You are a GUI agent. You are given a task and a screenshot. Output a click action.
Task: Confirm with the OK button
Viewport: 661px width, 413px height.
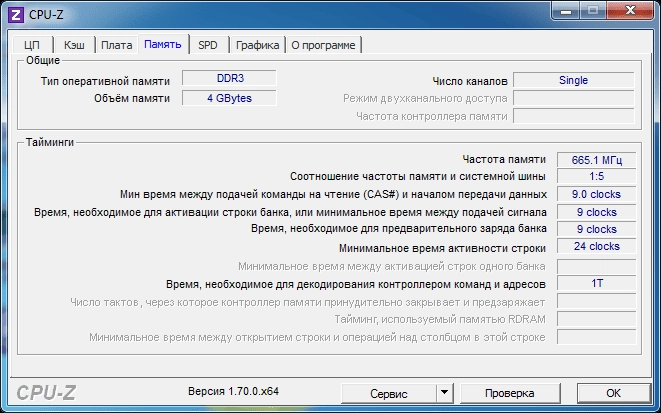(613, 393)
